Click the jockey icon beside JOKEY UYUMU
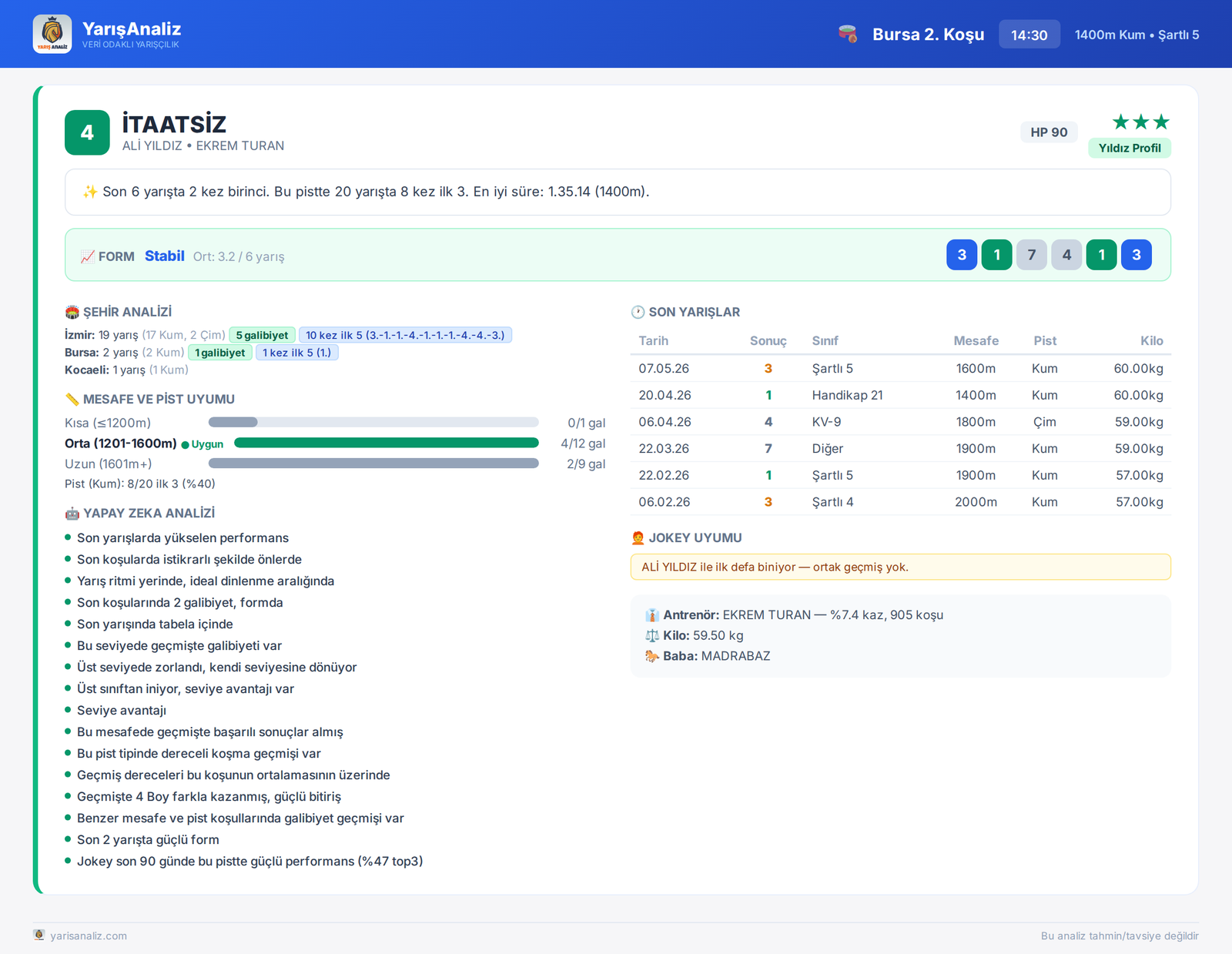 [638, 537]
